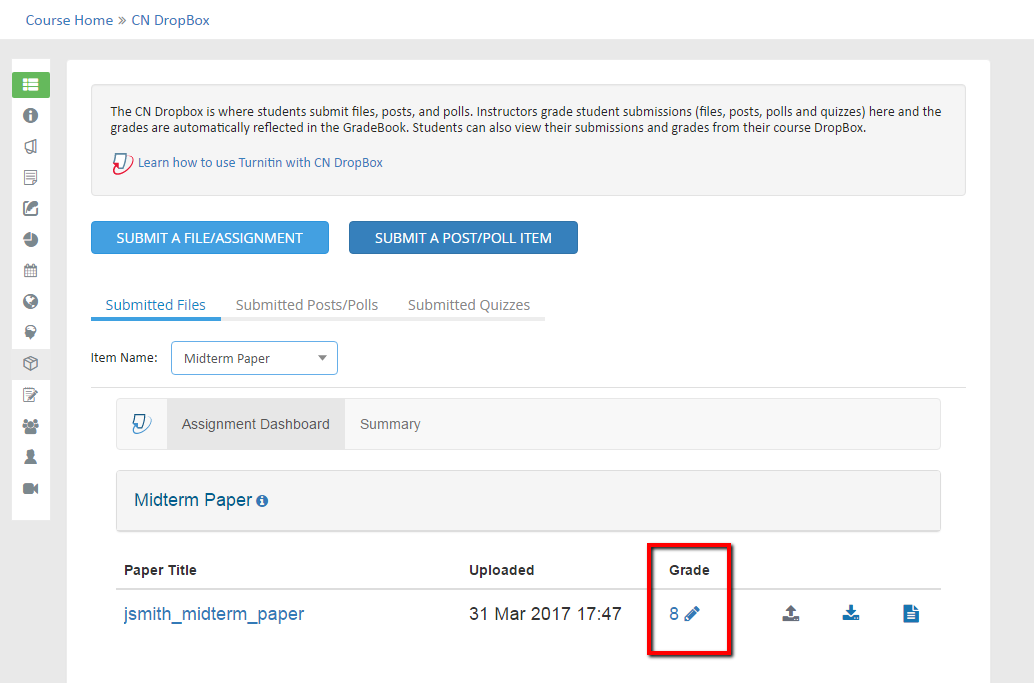This screenshot has height=683, width=1034.
Task: Click the document icon for jsmith_midterm_paper
Action: point(911,614)
